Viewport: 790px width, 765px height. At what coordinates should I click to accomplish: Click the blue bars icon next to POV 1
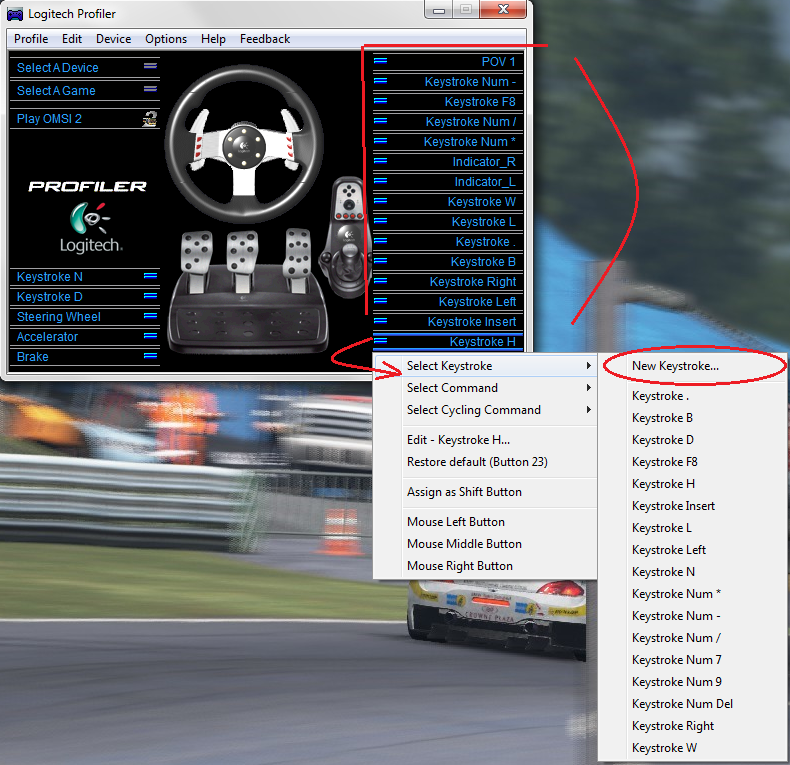point(380,61)
